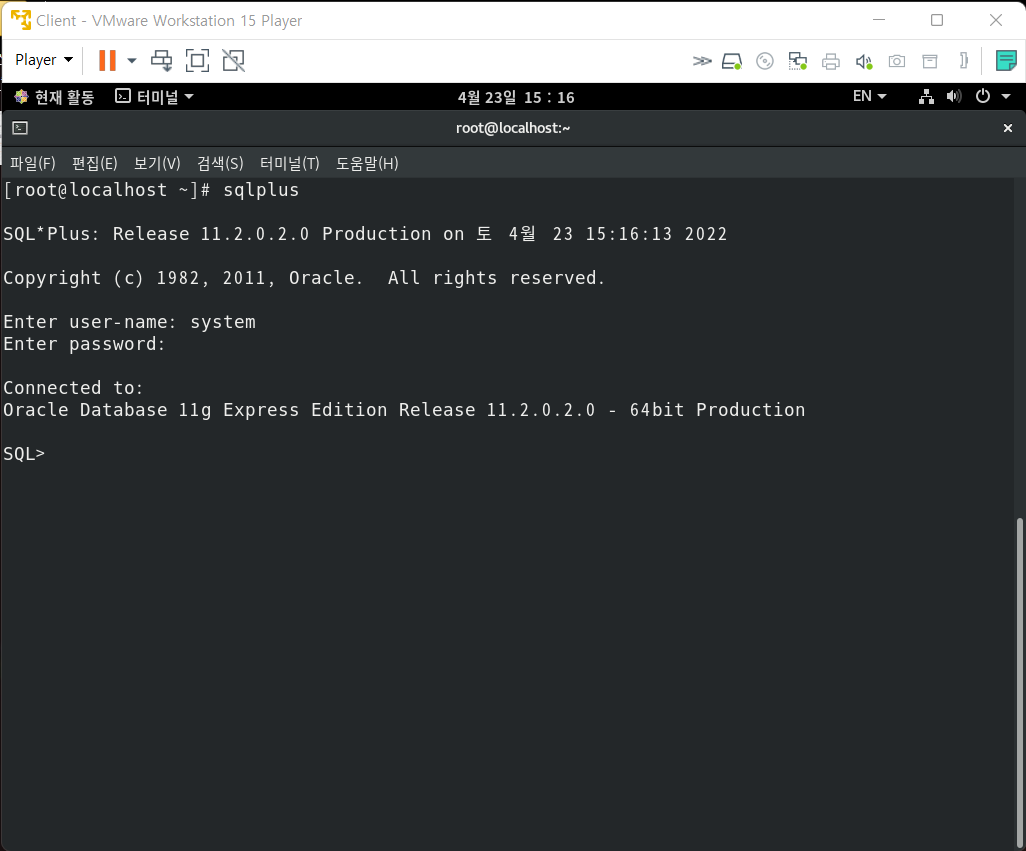Image resolution: width=1026 pixels, height=851 pixels.
Task: Open the 파일(F) menu
Action: (x=33, y=164)
